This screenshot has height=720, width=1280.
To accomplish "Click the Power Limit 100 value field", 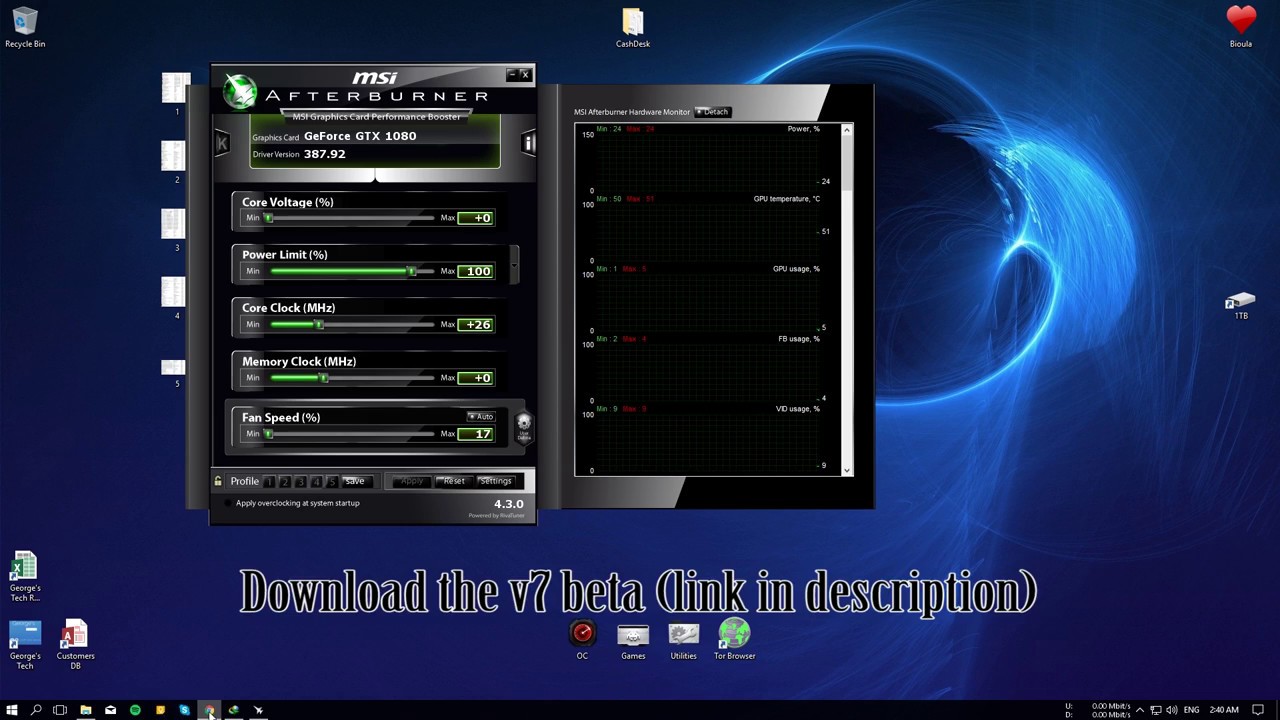I will [476, 271].
